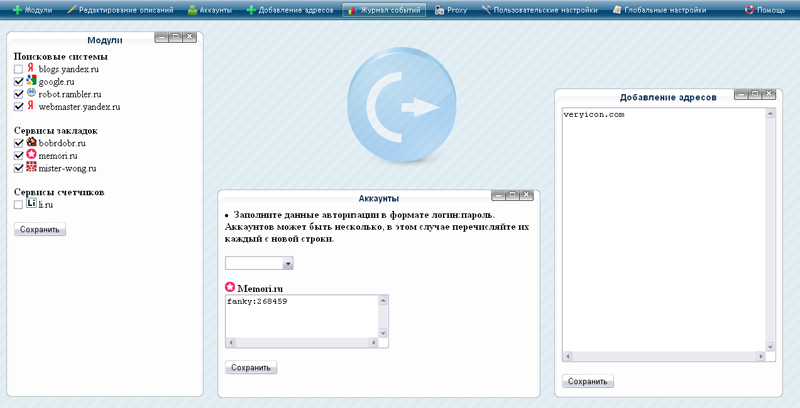Maximize the Аккаунты window
800x408 pixels.
tap(513, 194)
